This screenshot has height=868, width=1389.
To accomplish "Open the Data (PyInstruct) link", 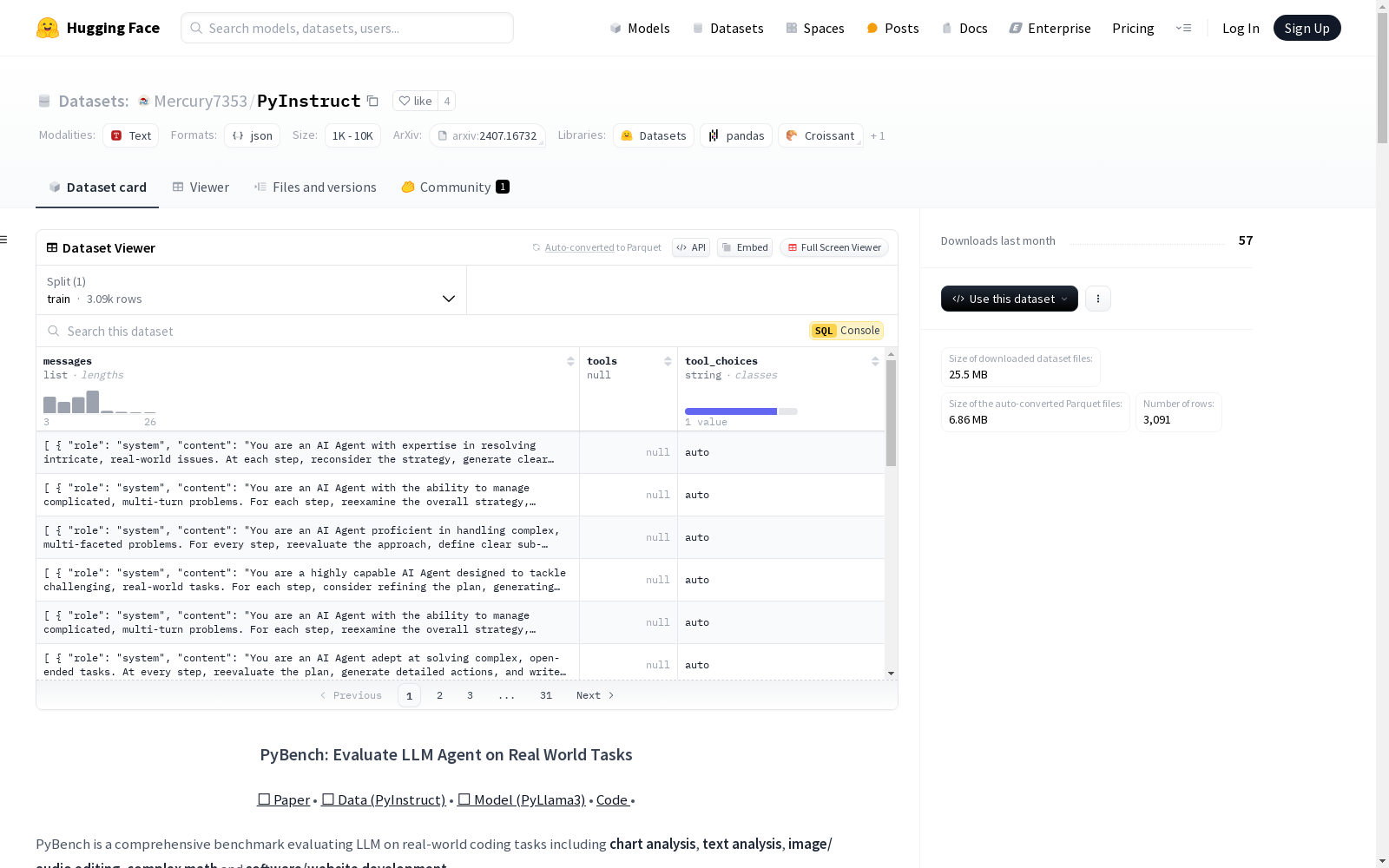I will click(384, 799).
